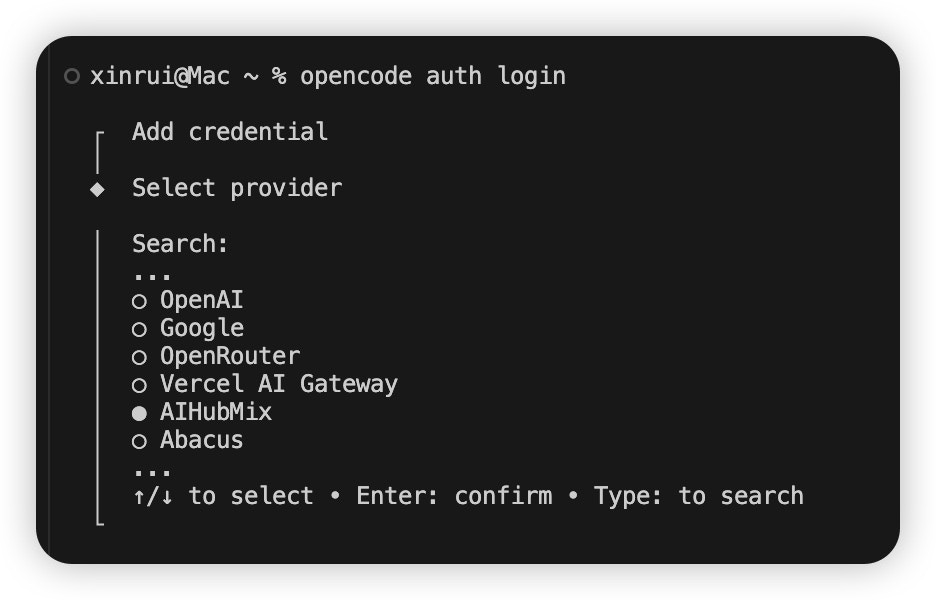
Task: Click the Select provider step label
Action: (237, 188)
